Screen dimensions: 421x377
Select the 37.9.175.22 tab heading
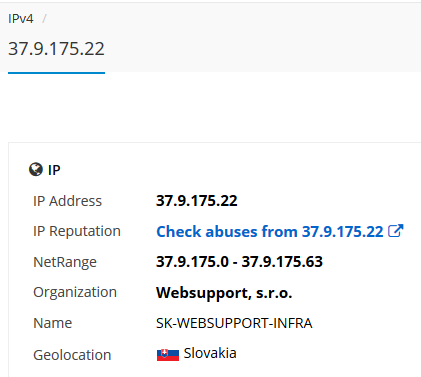coord(56,49)
